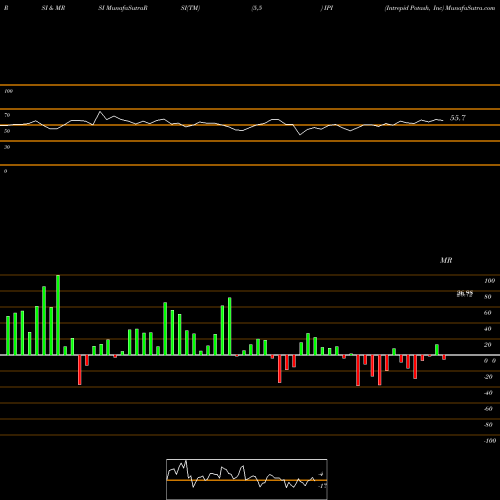The image size is (500, 500).
Task: Click the RSI 30 level axis label
Action: [x=7, y=147]
